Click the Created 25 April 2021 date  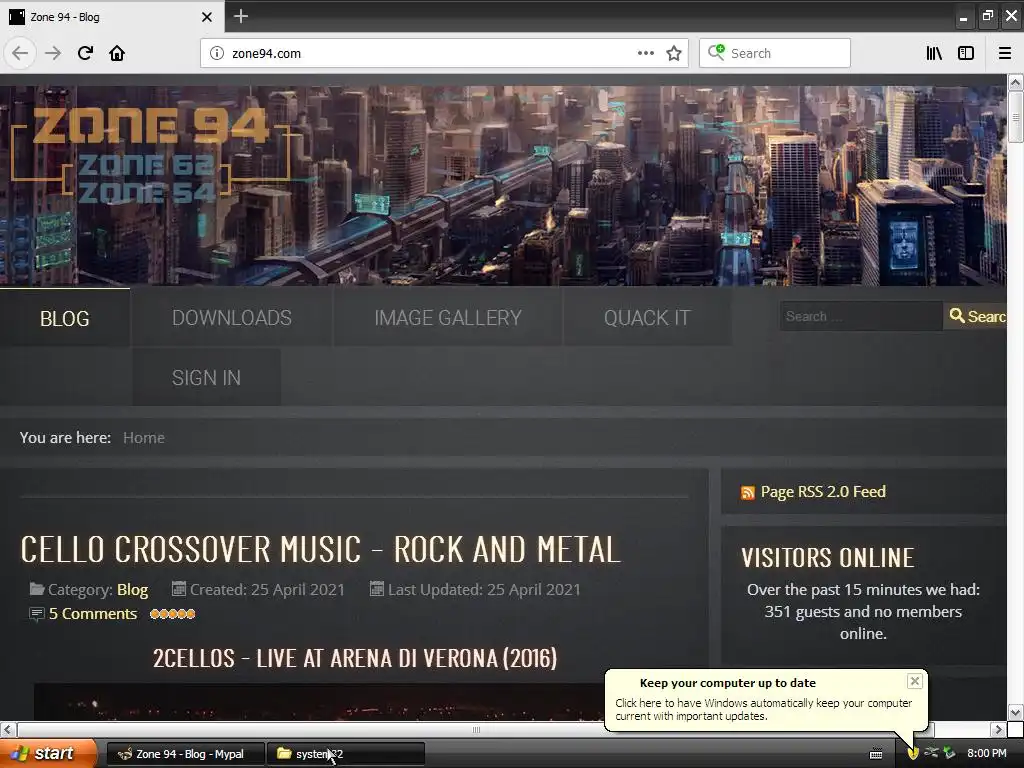266,590
